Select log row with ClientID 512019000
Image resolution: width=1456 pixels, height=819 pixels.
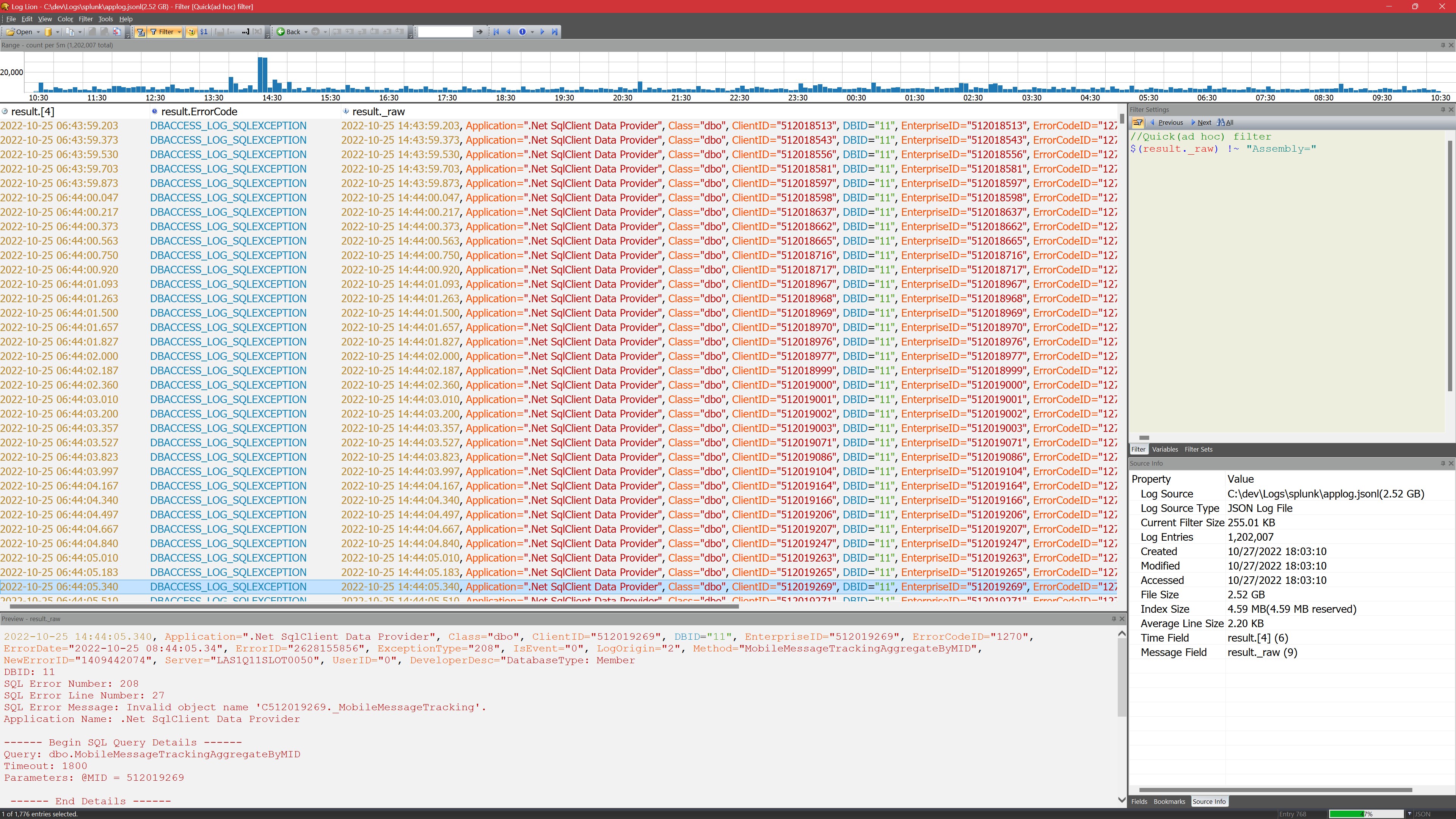(x=559, y=385)
